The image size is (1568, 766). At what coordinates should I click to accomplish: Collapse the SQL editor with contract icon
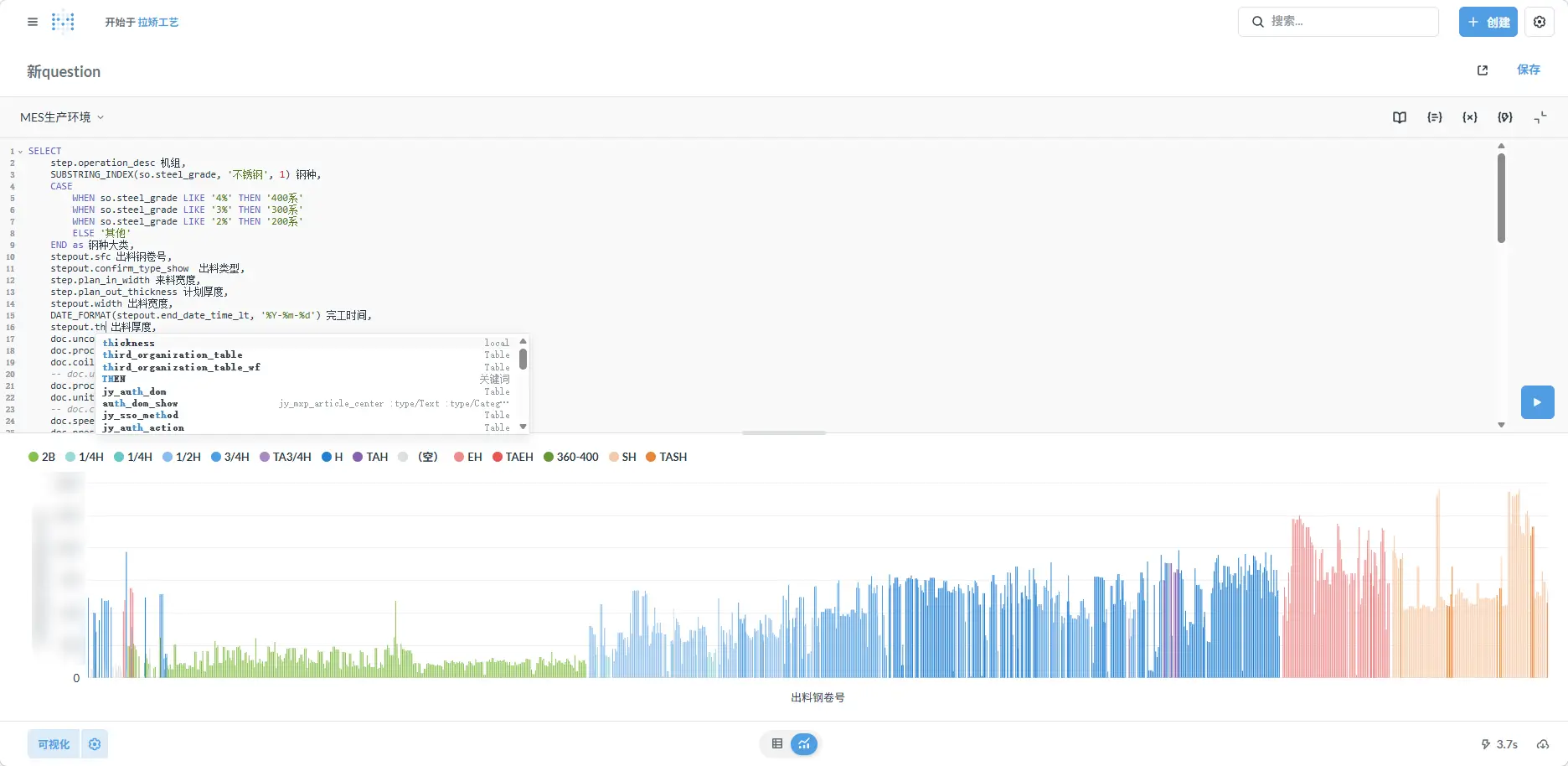(1540, 117)
